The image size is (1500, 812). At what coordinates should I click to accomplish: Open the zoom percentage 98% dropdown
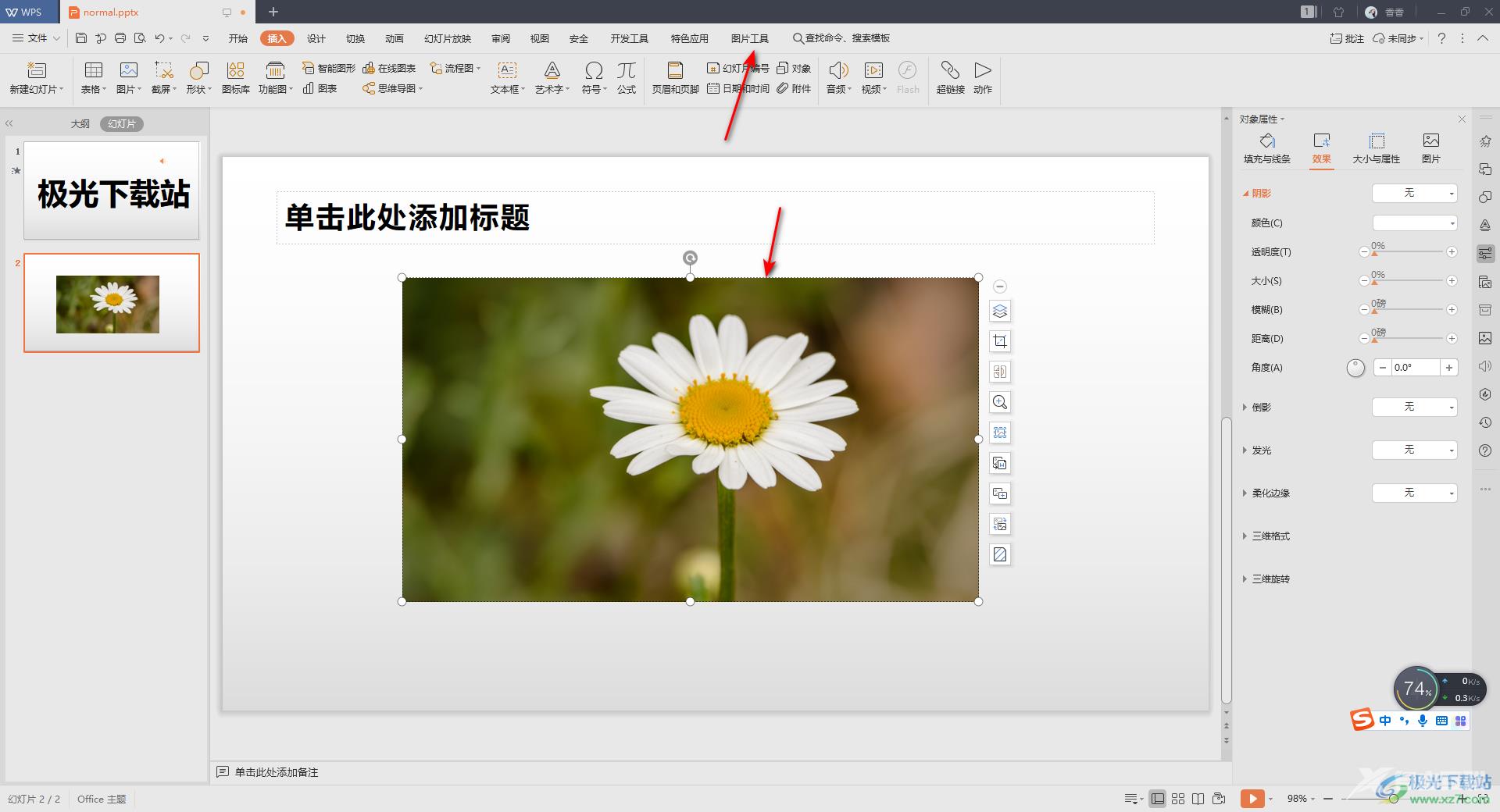pos(1302,799)
